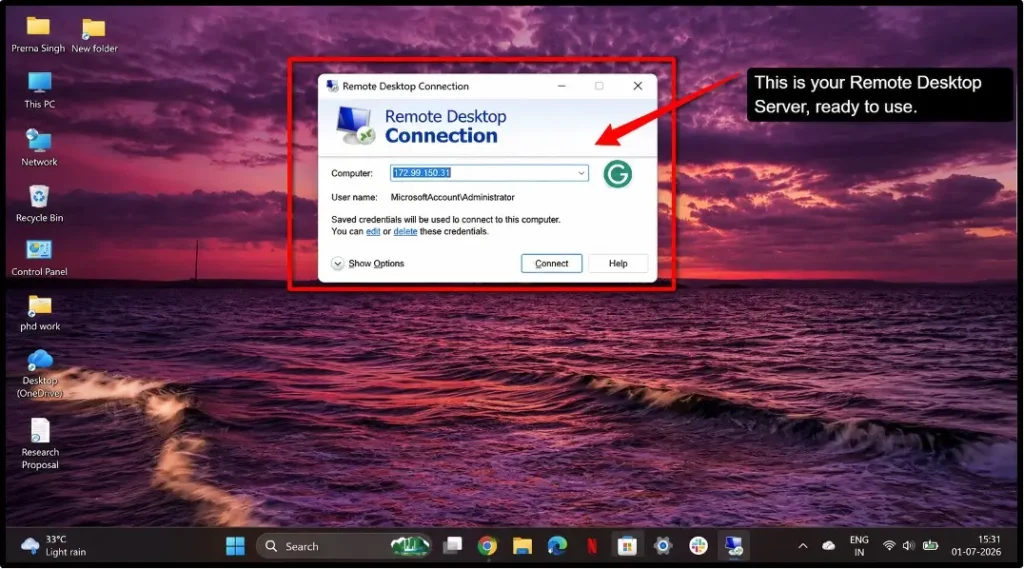Open the clock showing 15:31
Image resolution: width=1024 pixels, height=569 pixels.
[x=976, y=545]
